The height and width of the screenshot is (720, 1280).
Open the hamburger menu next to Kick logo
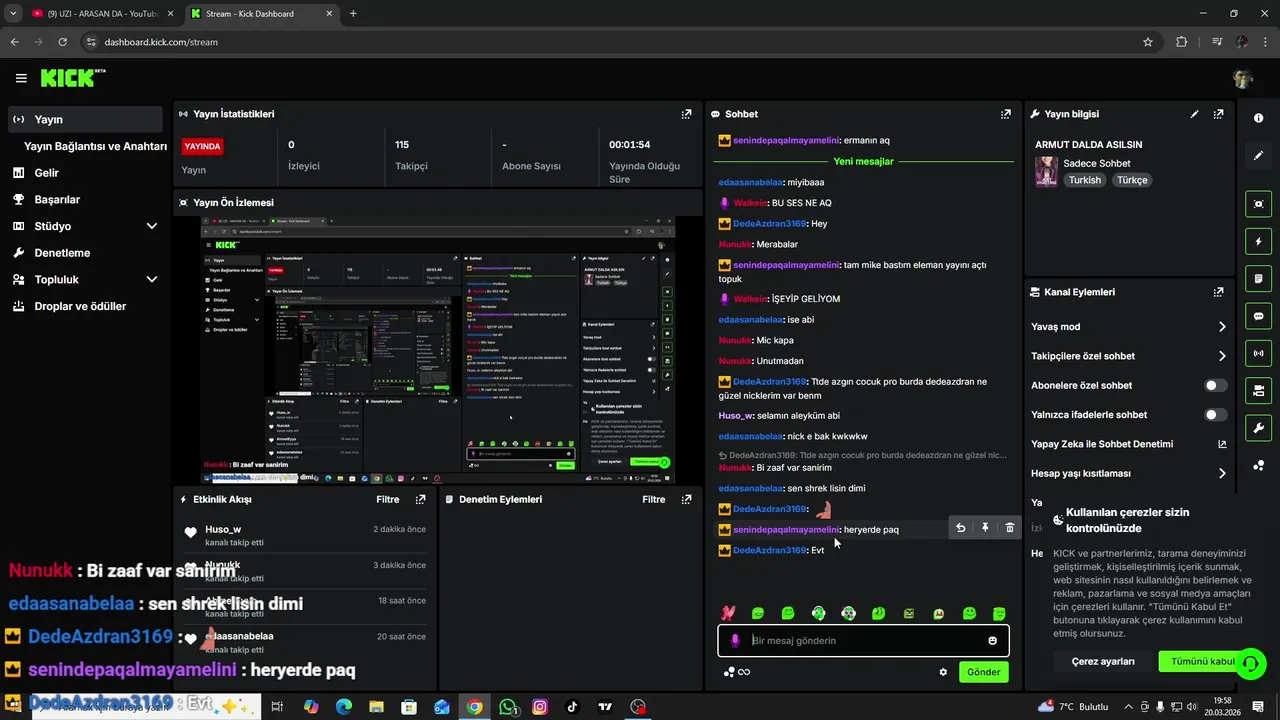pyautogui.click(x=21, y=78)
